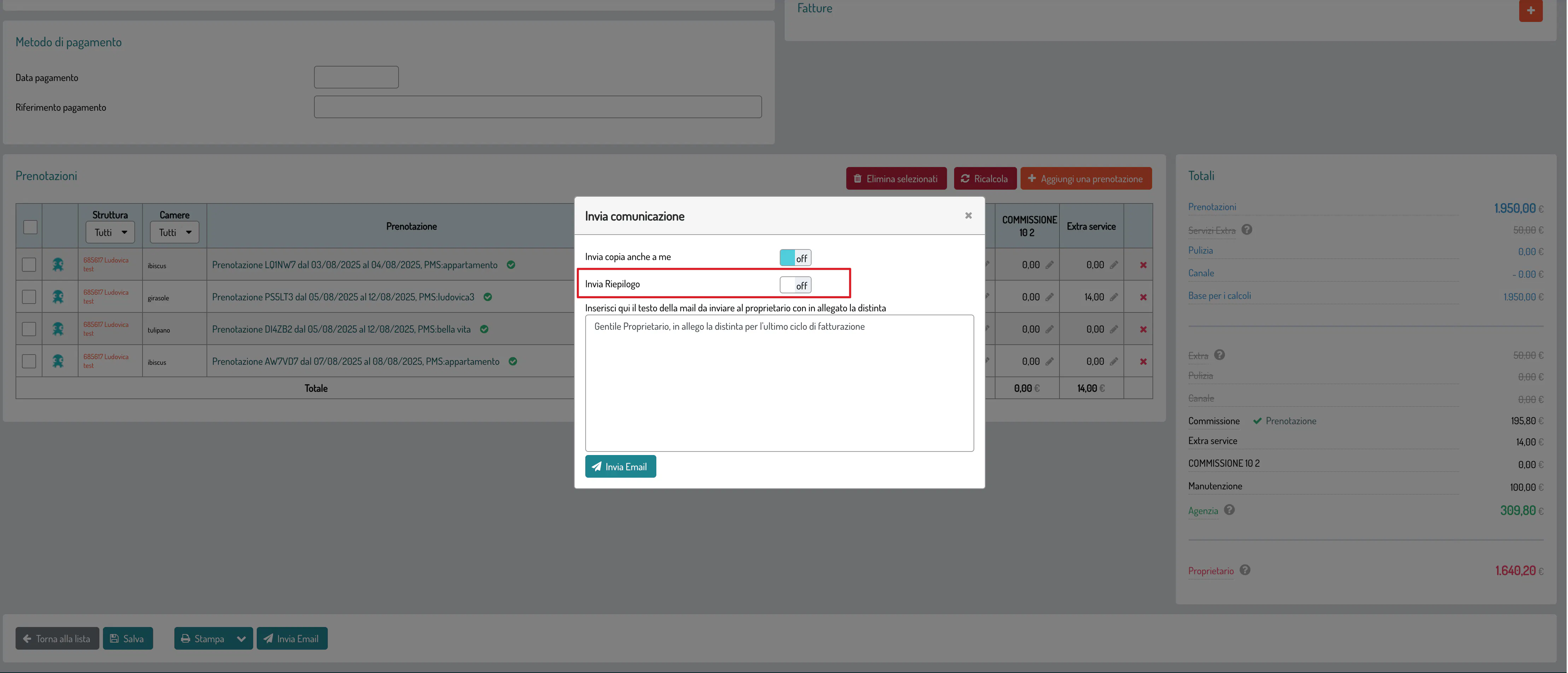Click help icon next to Servizi Extra
The width and height of the screenshot is (1568, 673).
pyautogui.click(x=1246, y=230)
